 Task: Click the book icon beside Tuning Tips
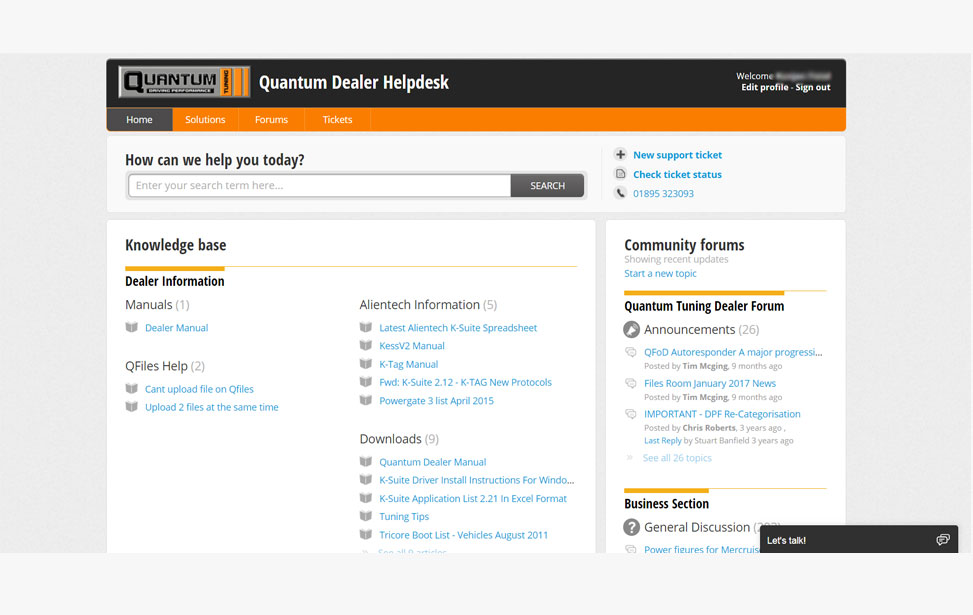tap(365, 516)
